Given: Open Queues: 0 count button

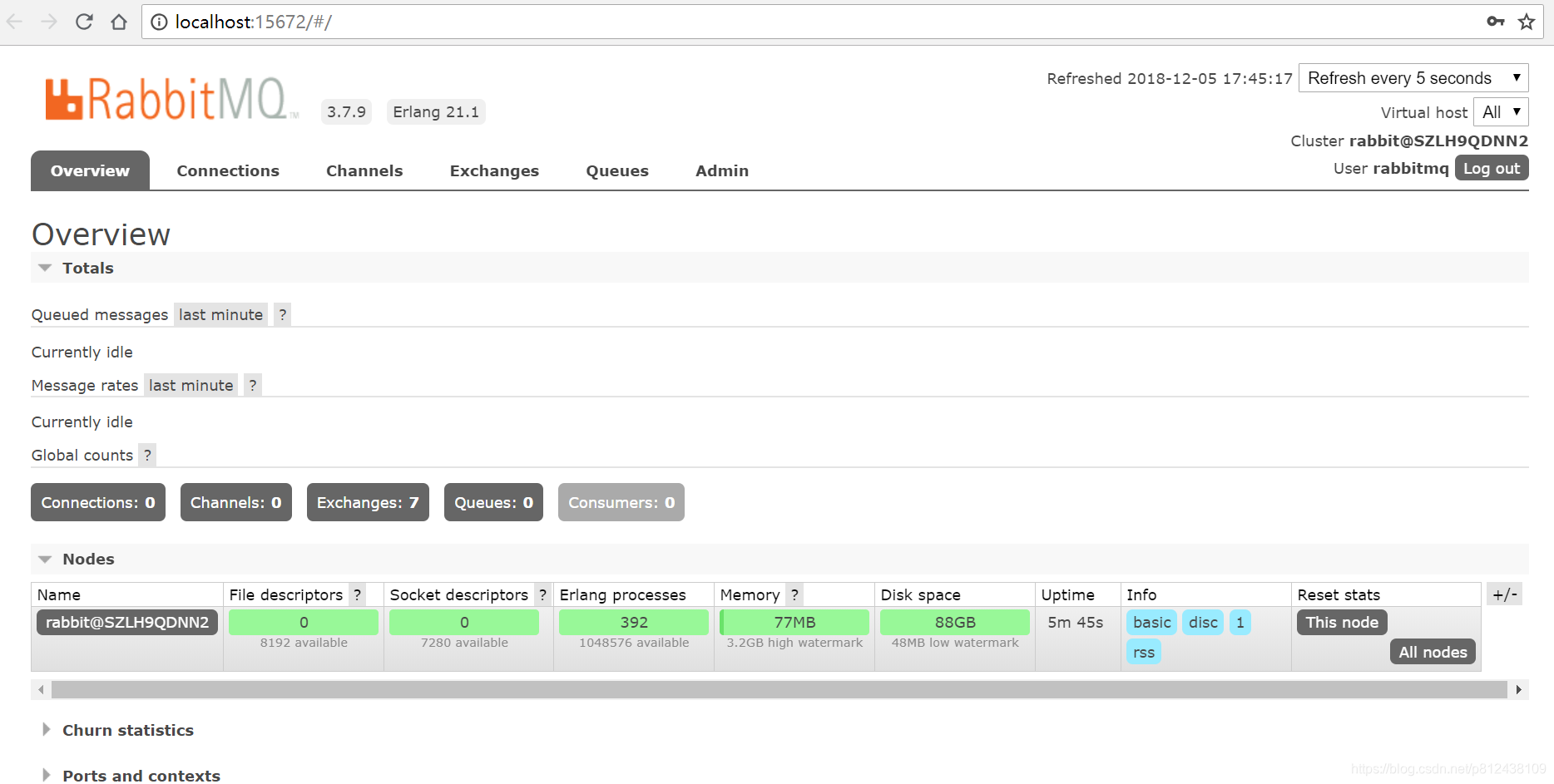Looking at the screenshot, I should (x=493, y=502).
